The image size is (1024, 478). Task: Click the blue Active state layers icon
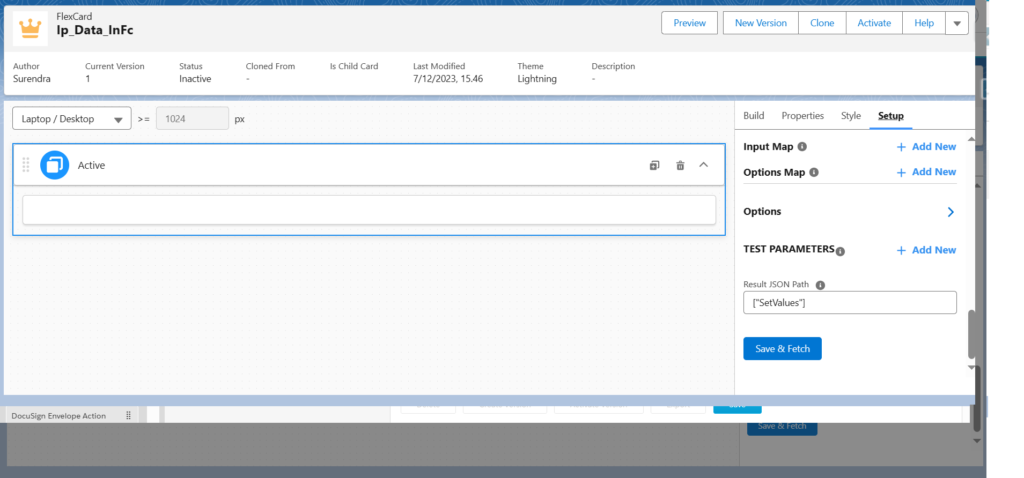[54, 165]
